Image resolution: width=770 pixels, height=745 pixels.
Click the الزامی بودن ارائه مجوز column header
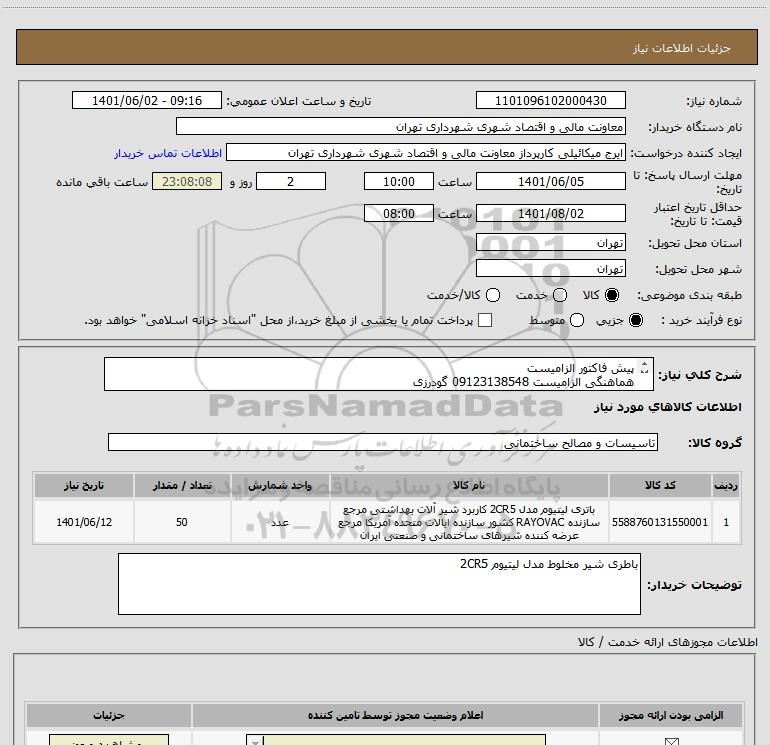(x=671, y=715)
